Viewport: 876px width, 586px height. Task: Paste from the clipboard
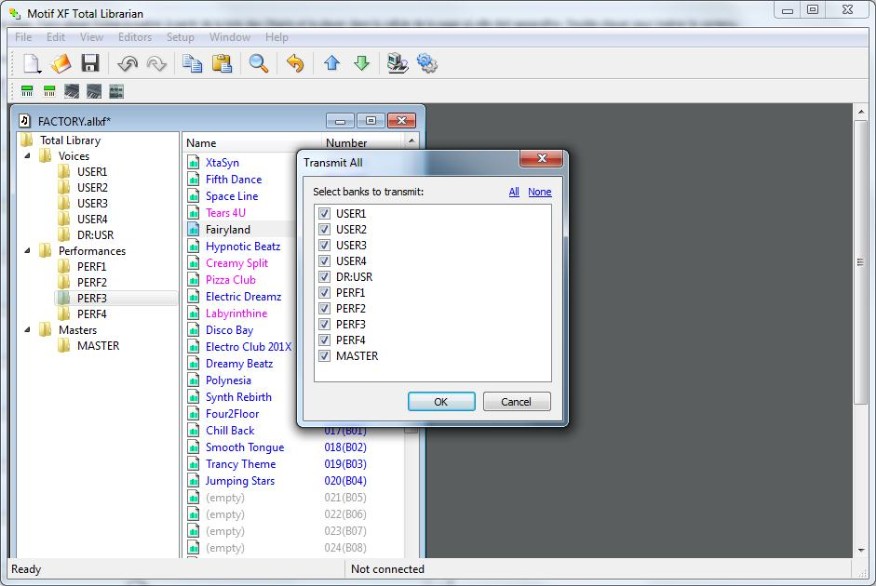[222, 64]
